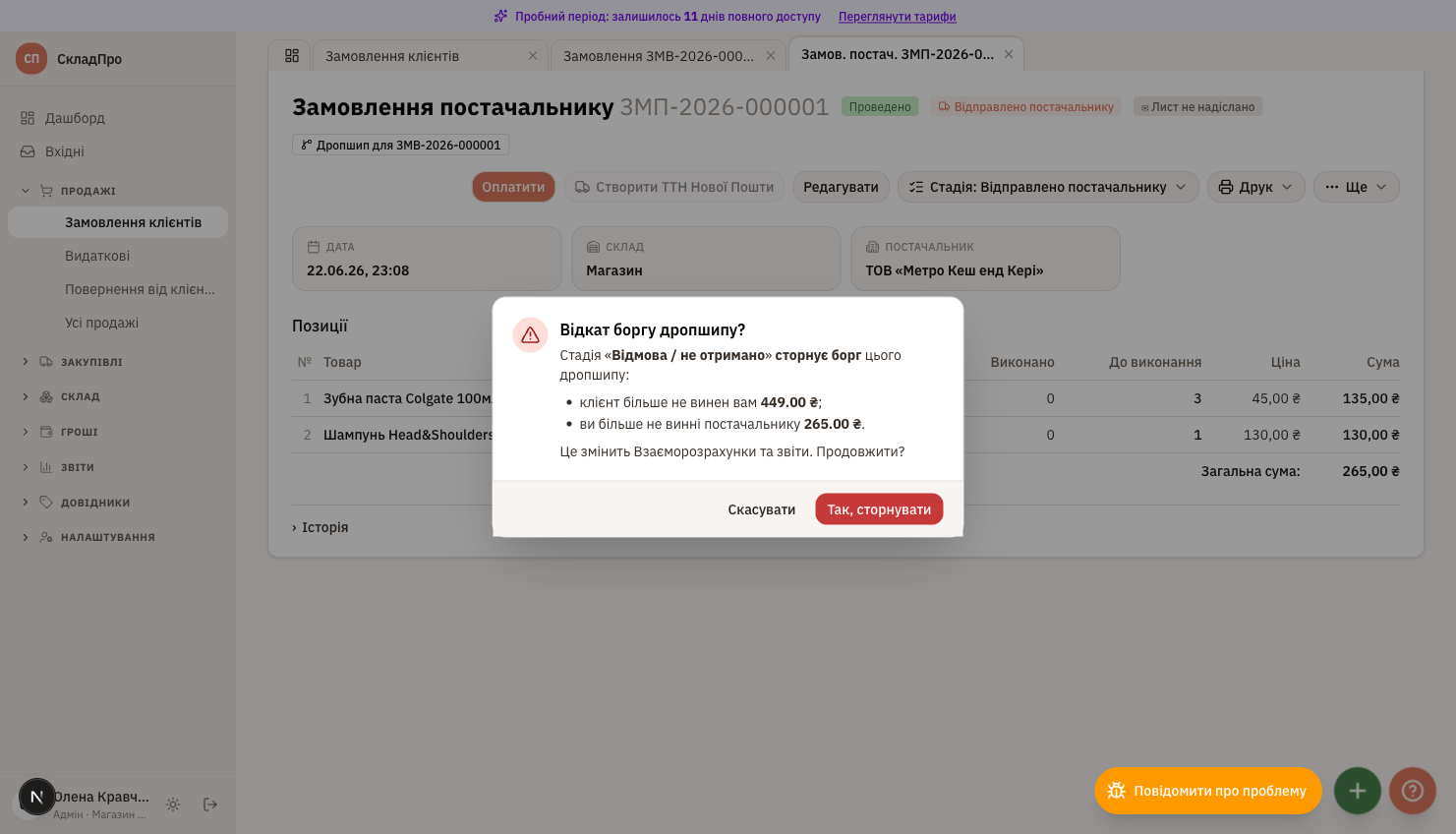1456x834 pixels.
Task: Click the СКЛАД field Магазин
Action: point(706,259)
